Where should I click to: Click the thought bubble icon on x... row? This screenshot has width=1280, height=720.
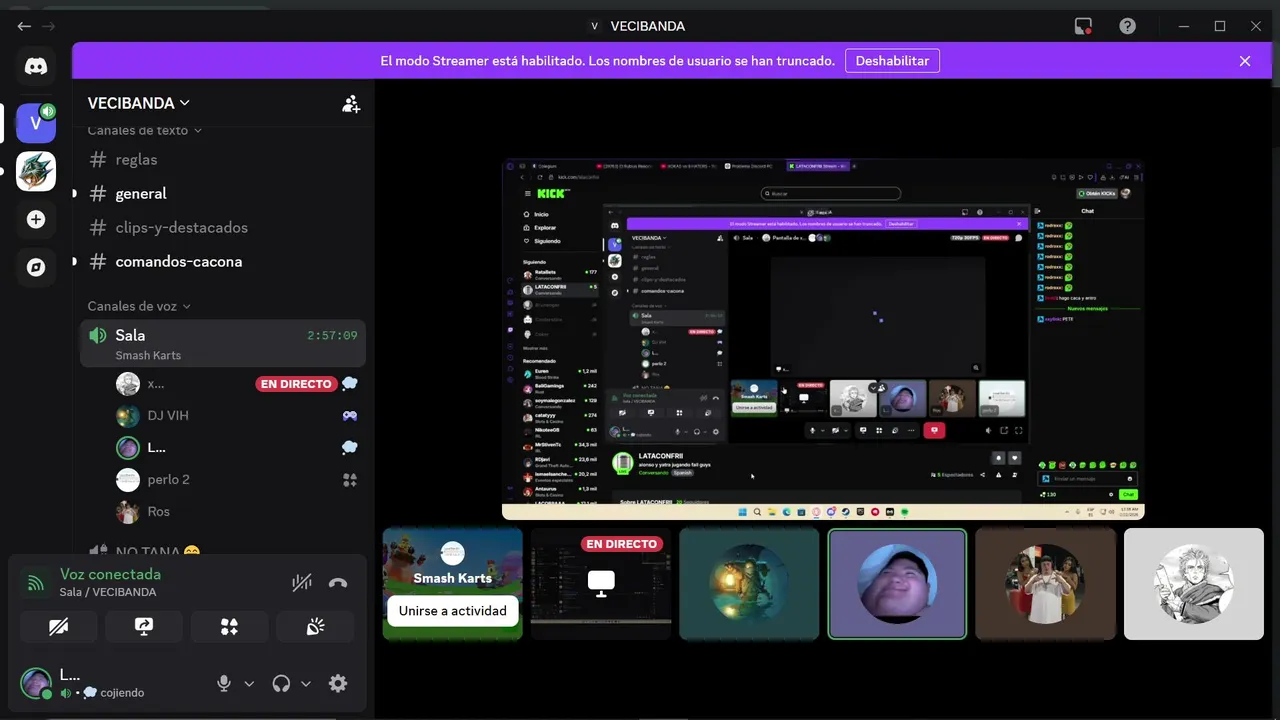(350, 383)
